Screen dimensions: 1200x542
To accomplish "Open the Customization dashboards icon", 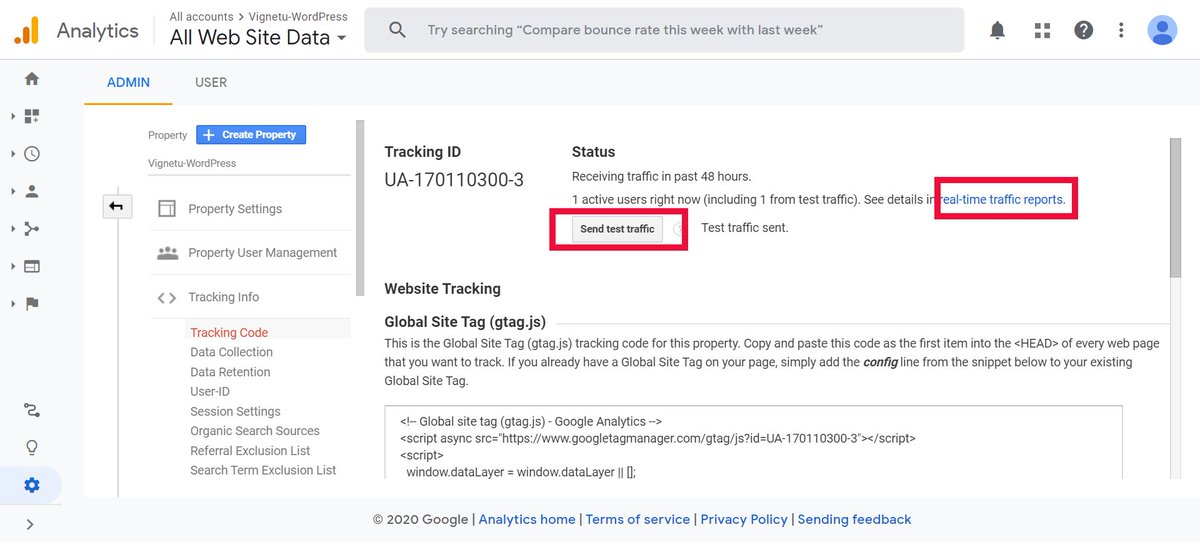I will click(32, 116).
